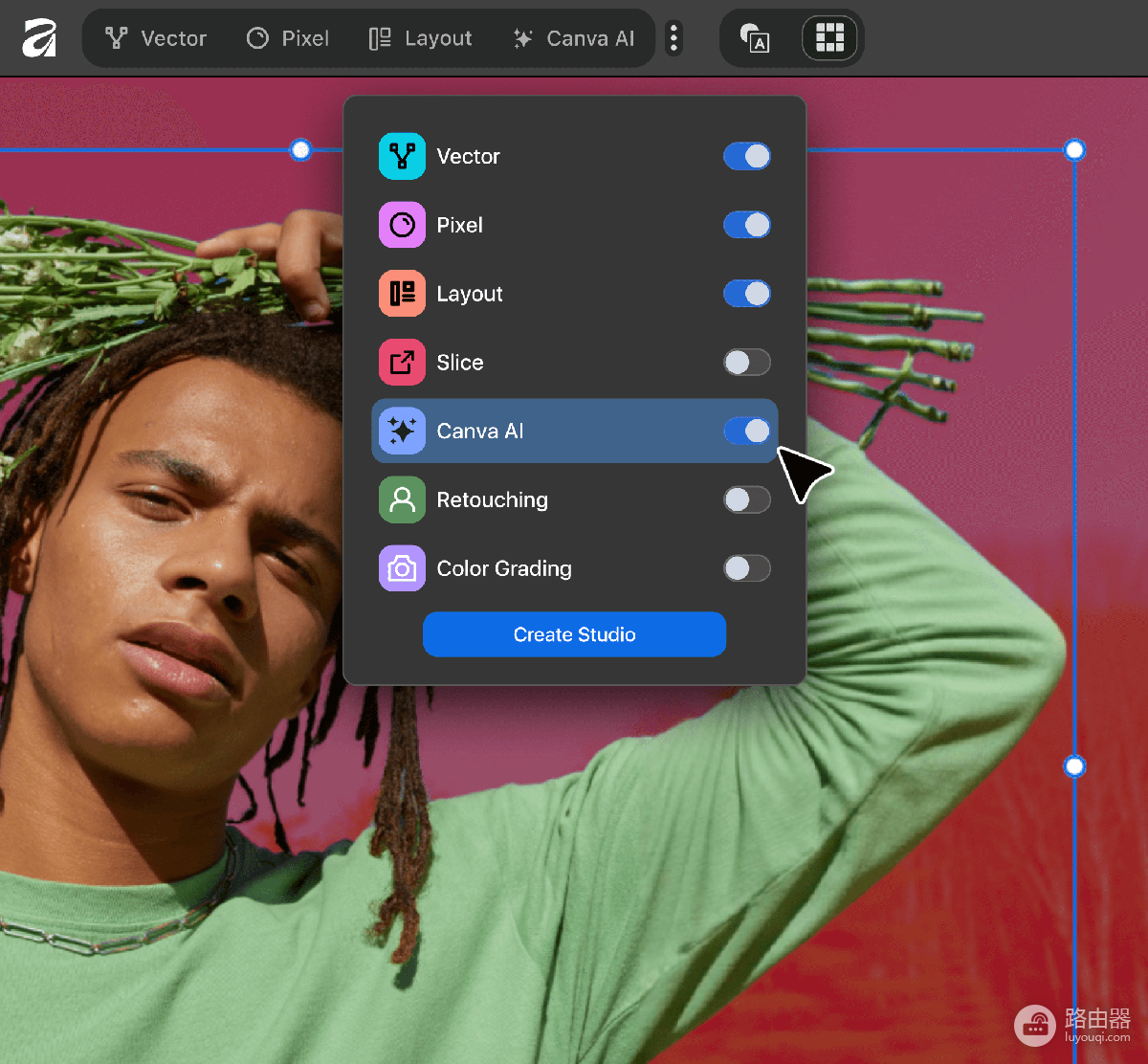The width and height of the screenshot is (1148, 1064).
Task: Open the Layout studio from the top bar
Action: coord(420,38)
